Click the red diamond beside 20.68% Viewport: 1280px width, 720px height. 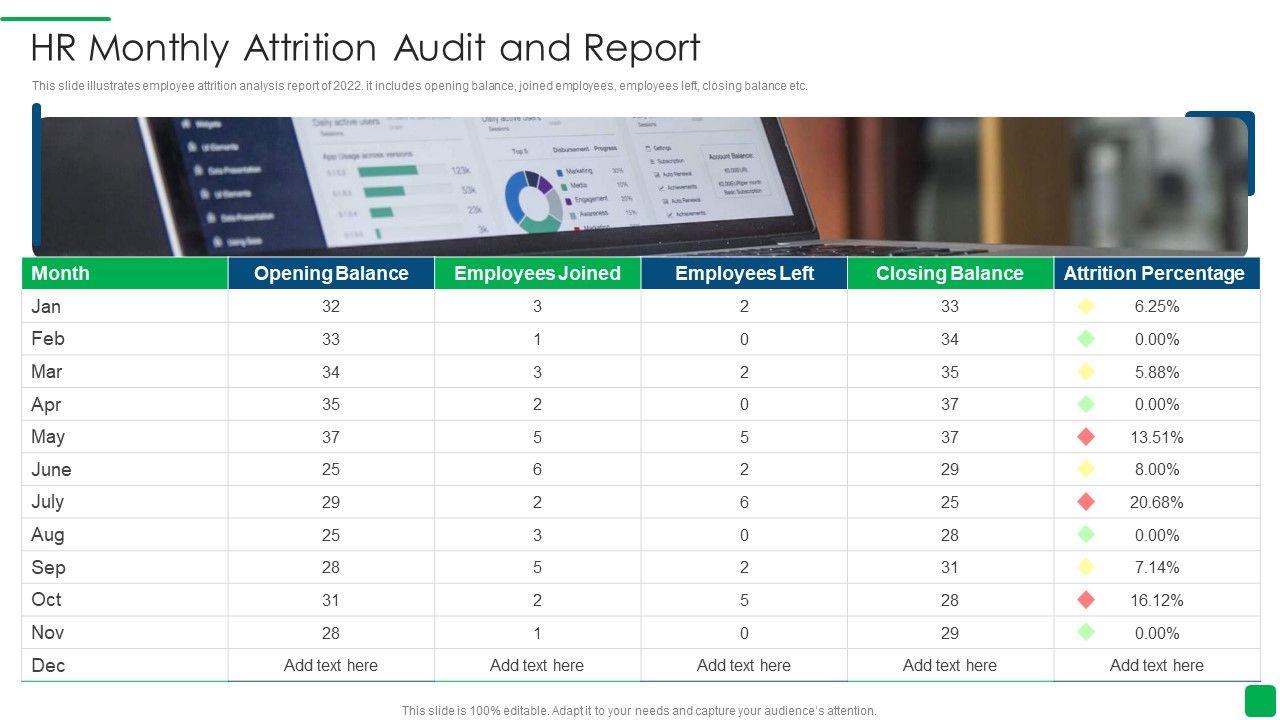(1086, 502)
